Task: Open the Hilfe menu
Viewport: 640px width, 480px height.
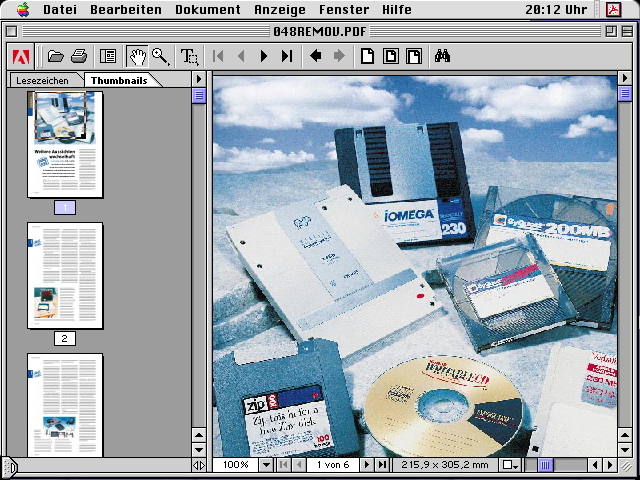Action: pos(397,9)
